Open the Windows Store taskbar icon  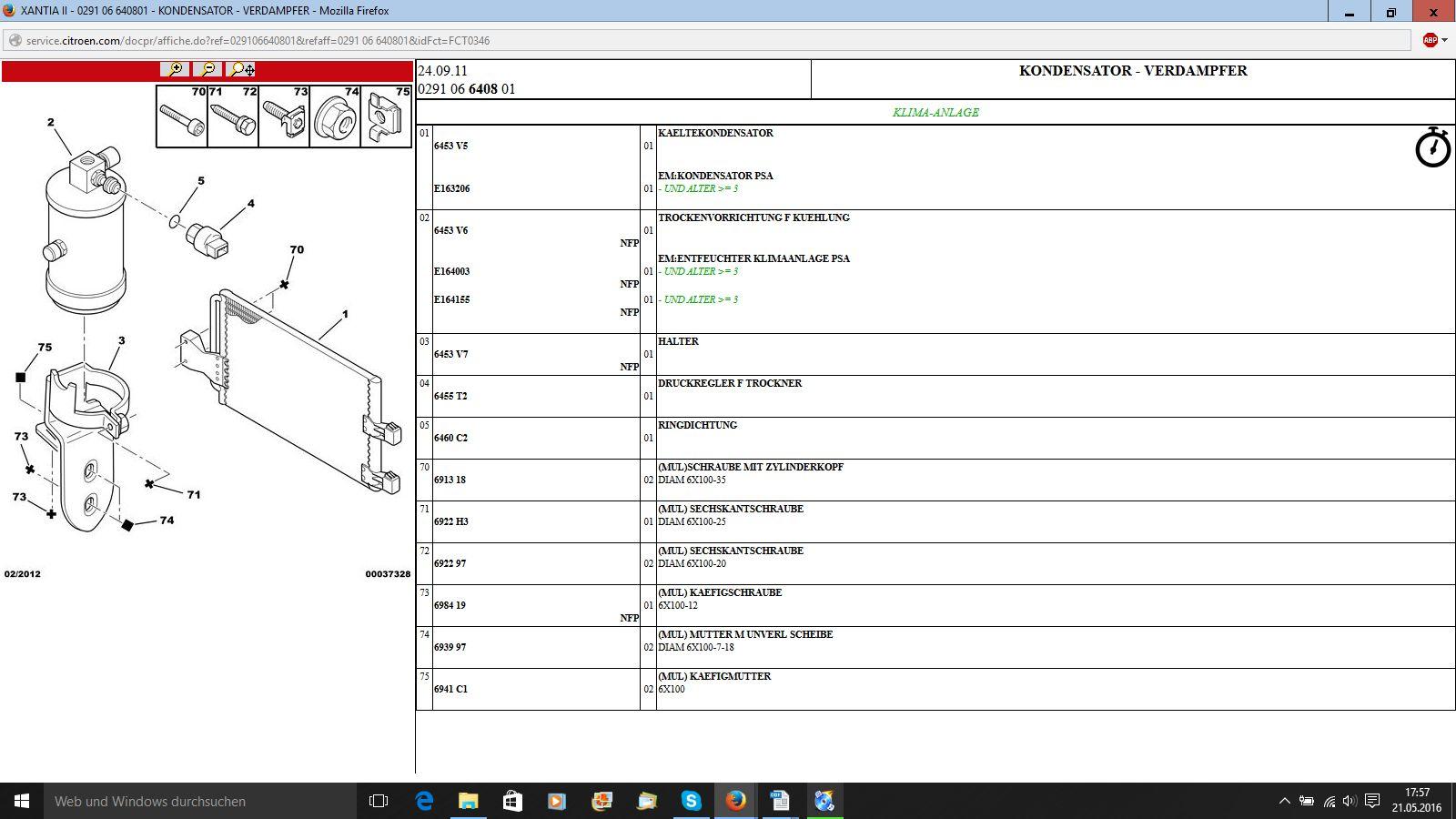click(x=512, y=801)
